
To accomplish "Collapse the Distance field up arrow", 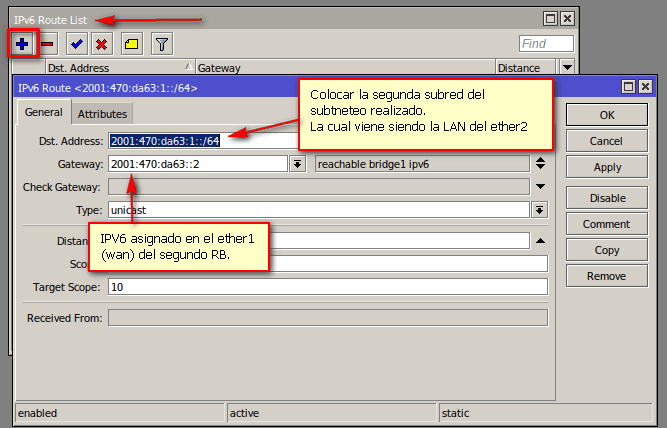I will click(x=540, y=240).
